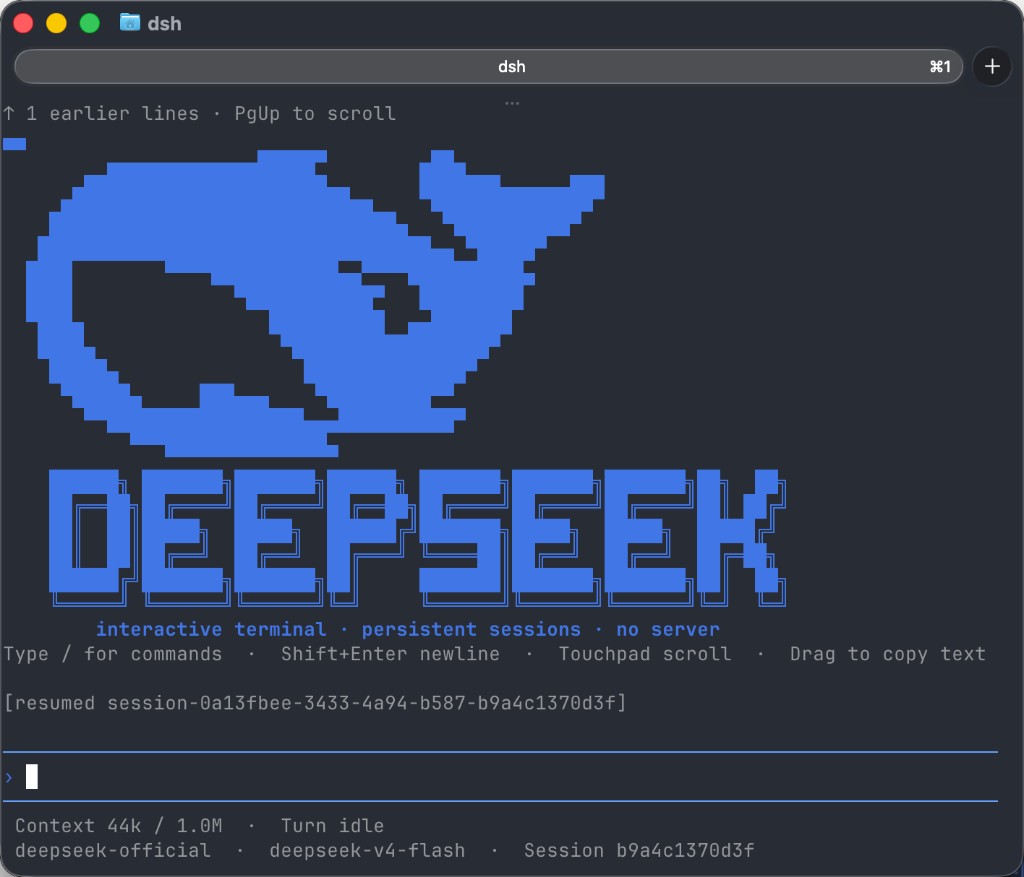Viewport: 1024px width, 877px height.
Task: Click the DeepSeek whale logo art
Action: [315, 303]
